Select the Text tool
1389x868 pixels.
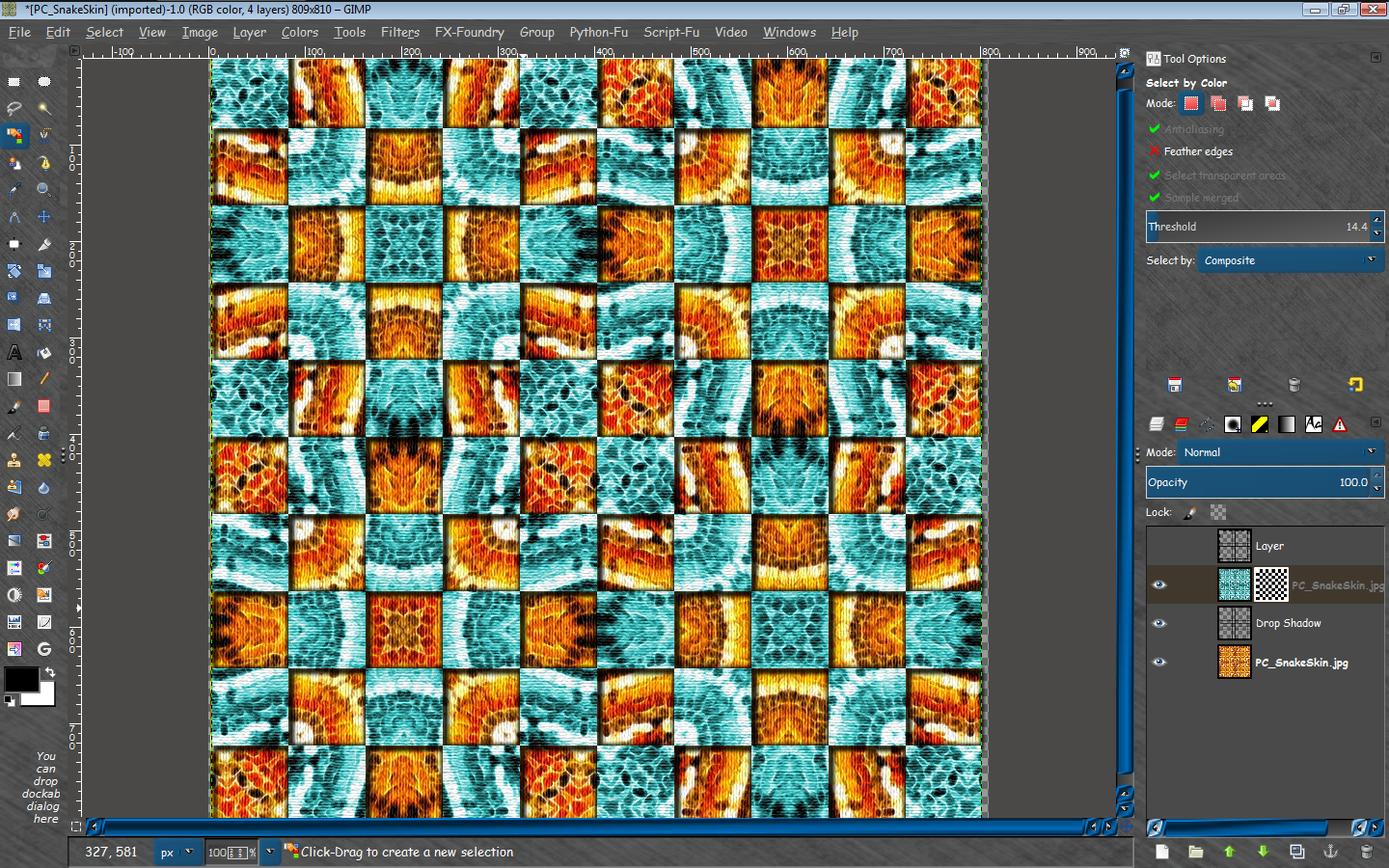point(14,352)
